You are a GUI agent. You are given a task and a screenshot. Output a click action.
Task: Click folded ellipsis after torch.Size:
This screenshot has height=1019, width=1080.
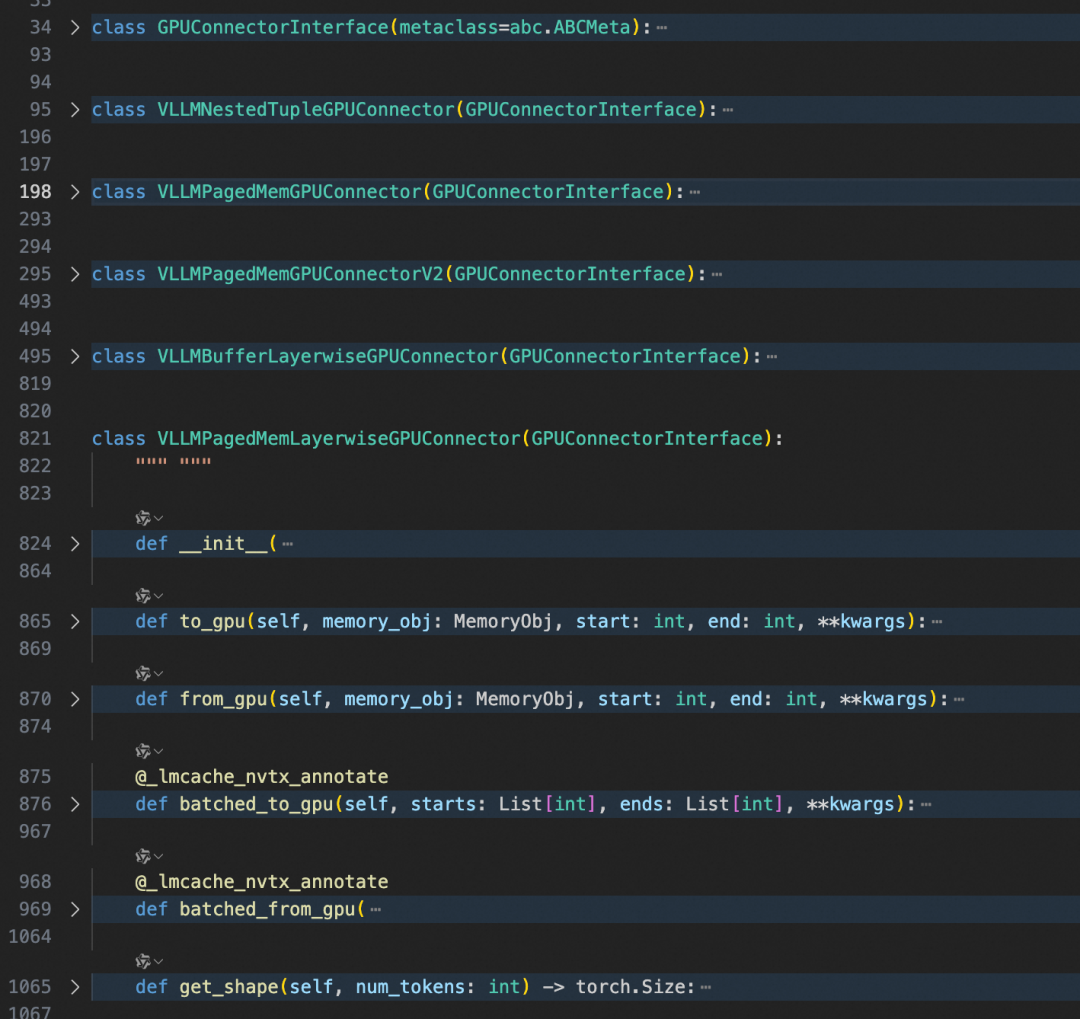[x=705, y=987]
